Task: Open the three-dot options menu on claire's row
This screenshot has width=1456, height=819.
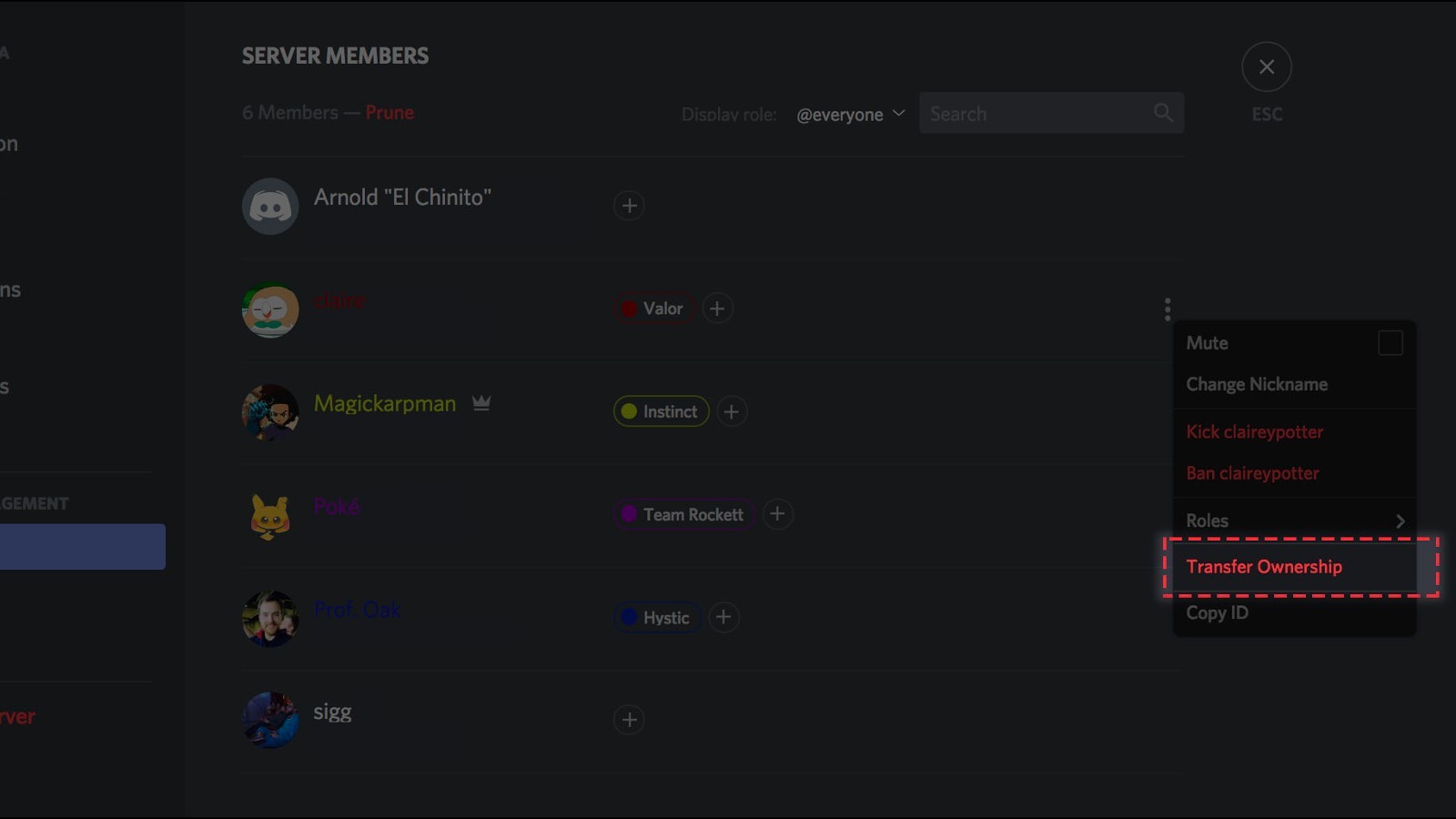Action: pos(1167,309)
